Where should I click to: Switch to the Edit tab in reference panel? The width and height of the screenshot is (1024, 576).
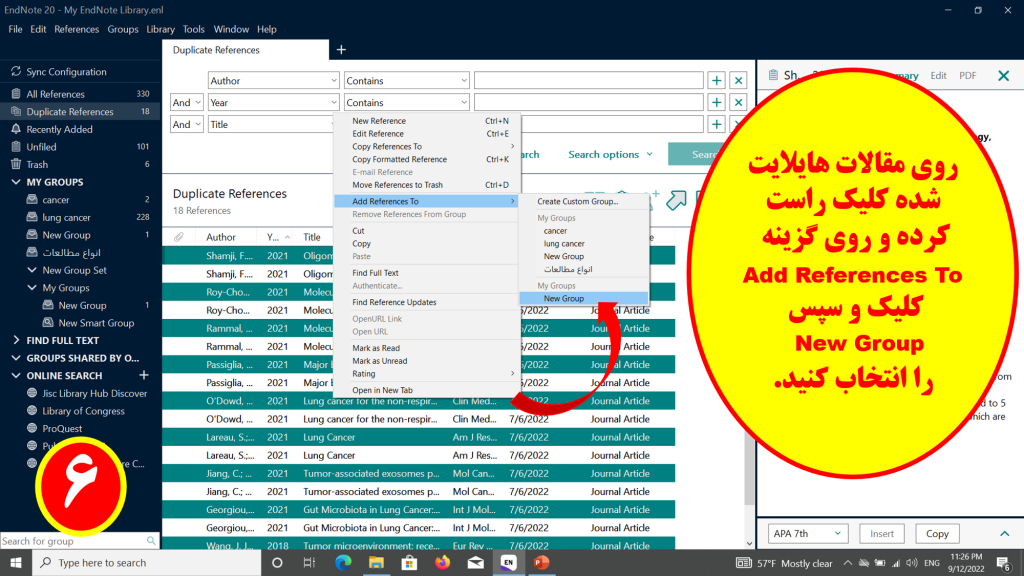click(938, 76)
